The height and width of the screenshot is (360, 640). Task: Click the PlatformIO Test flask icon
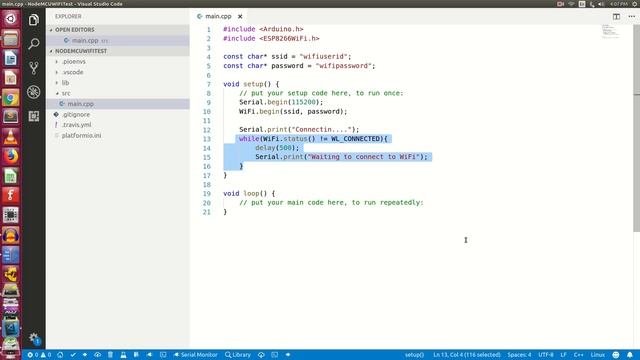pos(123,355)
